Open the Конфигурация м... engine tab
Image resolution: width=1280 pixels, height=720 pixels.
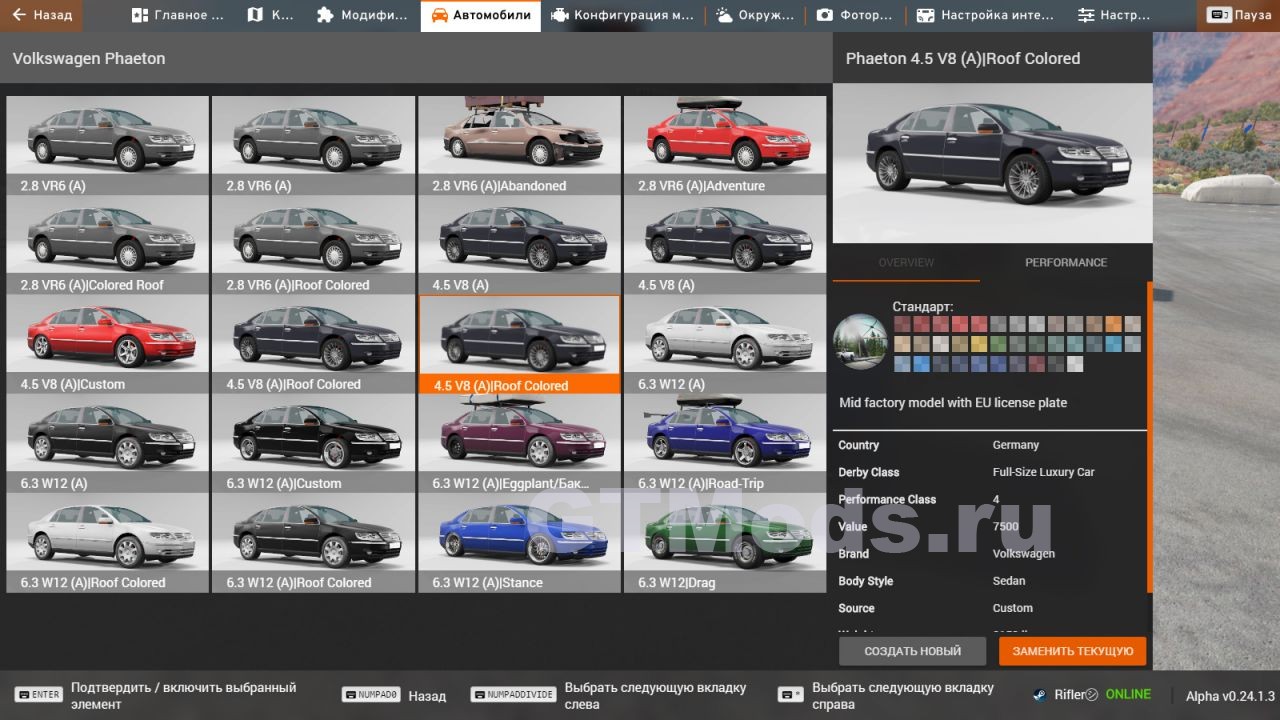(623, 15)
